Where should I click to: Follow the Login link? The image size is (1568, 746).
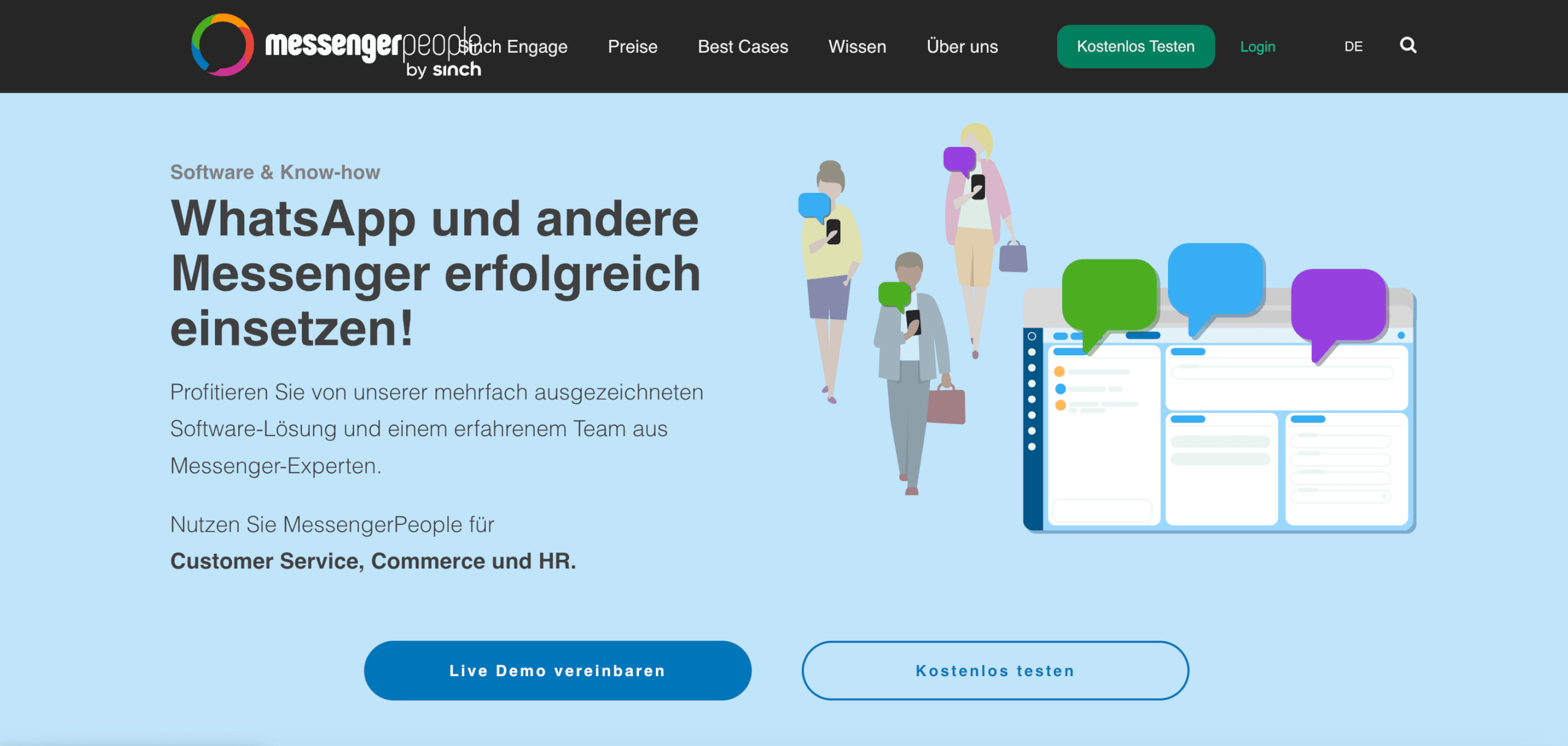pyautogui.click(x=1257, y=47)
